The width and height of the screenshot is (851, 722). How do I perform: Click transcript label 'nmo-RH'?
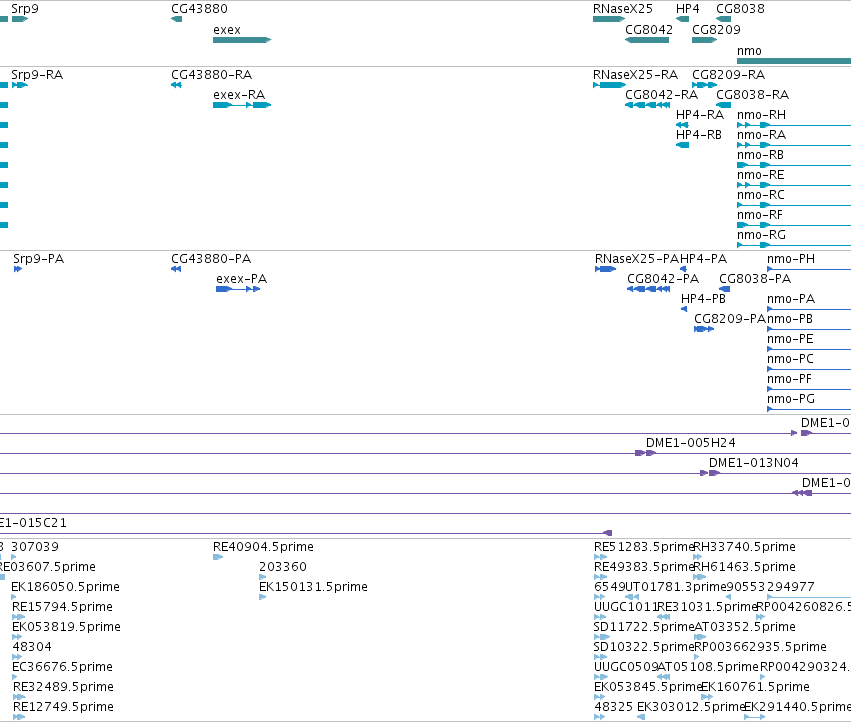click(761, 115)
